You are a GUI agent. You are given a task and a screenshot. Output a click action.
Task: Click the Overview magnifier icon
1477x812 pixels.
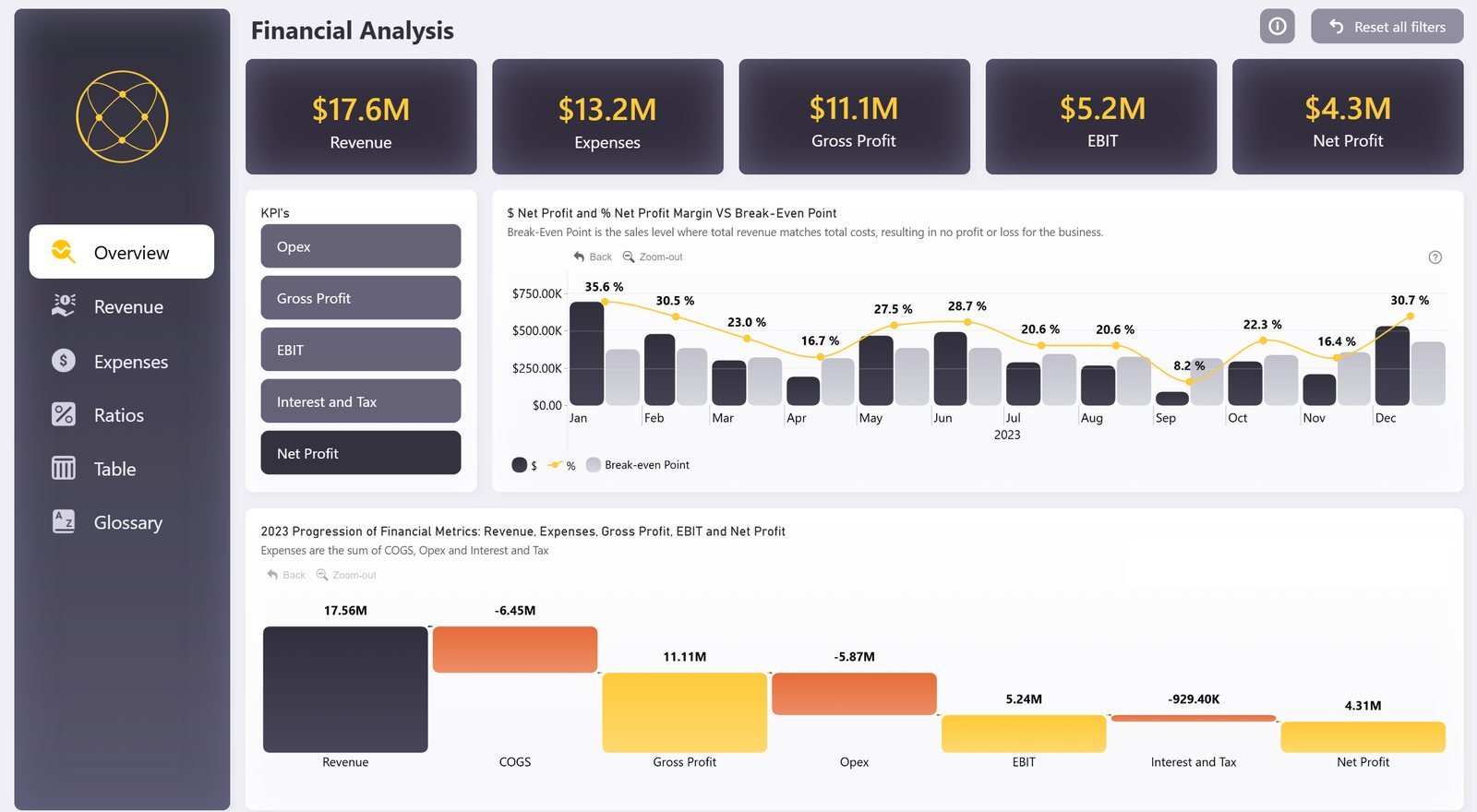63,251
